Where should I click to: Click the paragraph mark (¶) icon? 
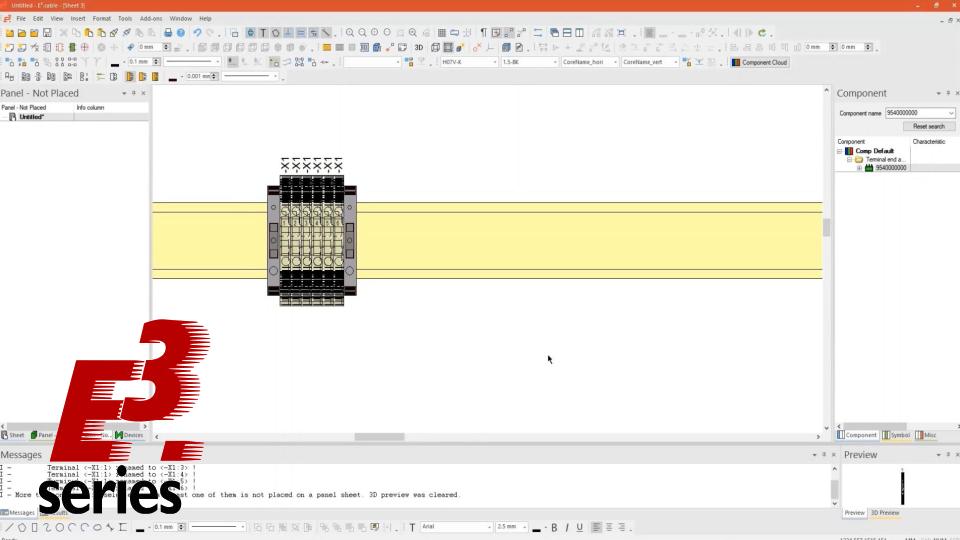pos(483,33)
